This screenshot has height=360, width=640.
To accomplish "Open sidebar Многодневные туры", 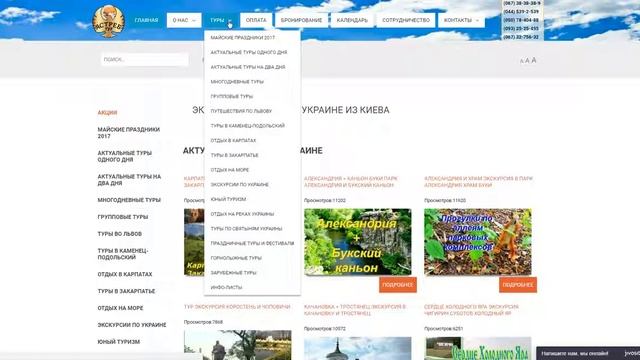I will click(129, 200).
